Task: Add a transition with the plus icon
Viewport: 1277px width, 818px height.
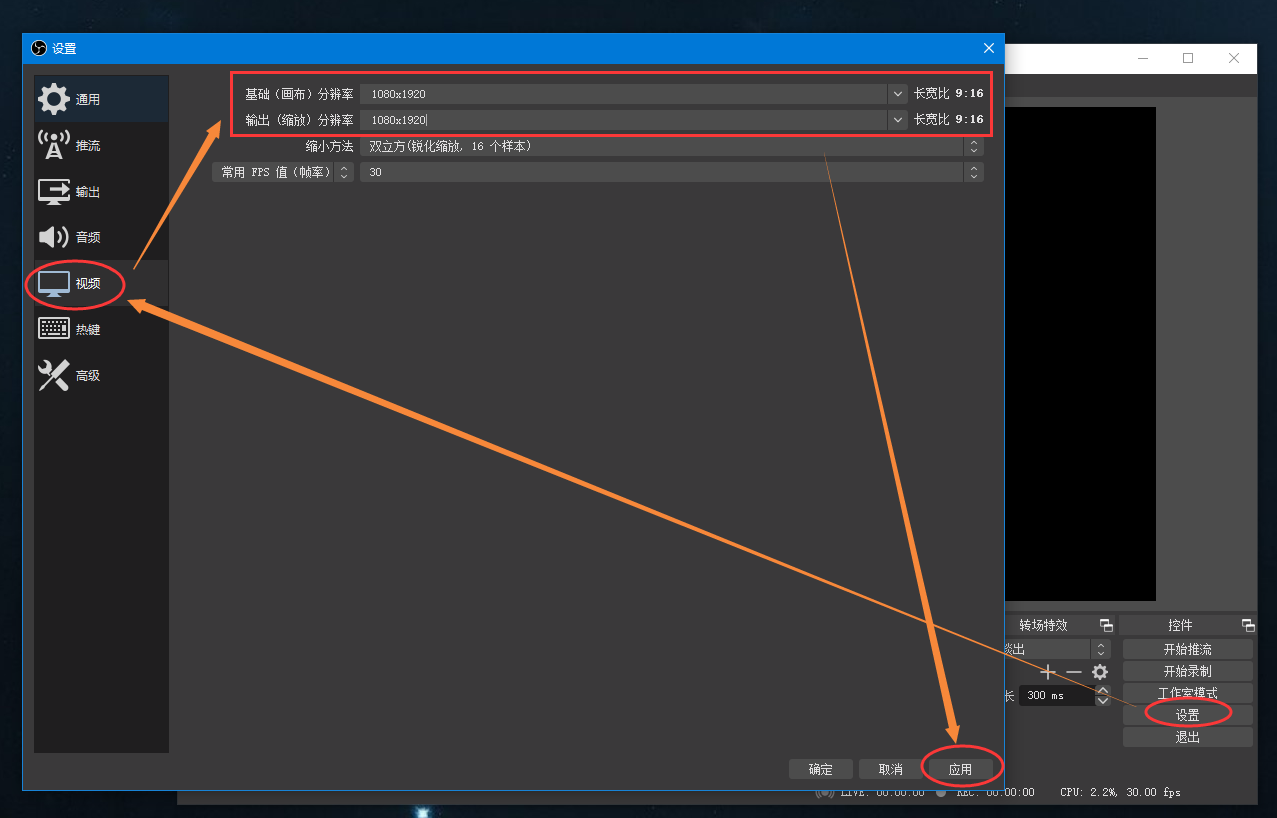Action: coord(1048,672)
